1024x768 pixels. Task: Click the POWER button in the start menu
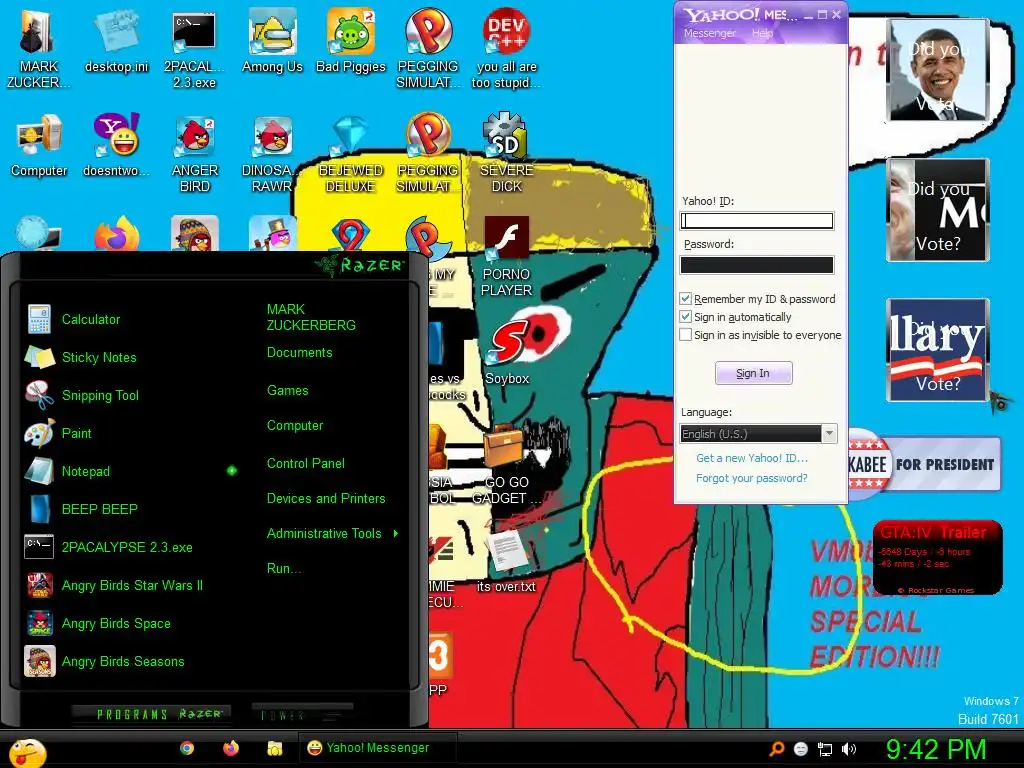(x=302, y=714)
